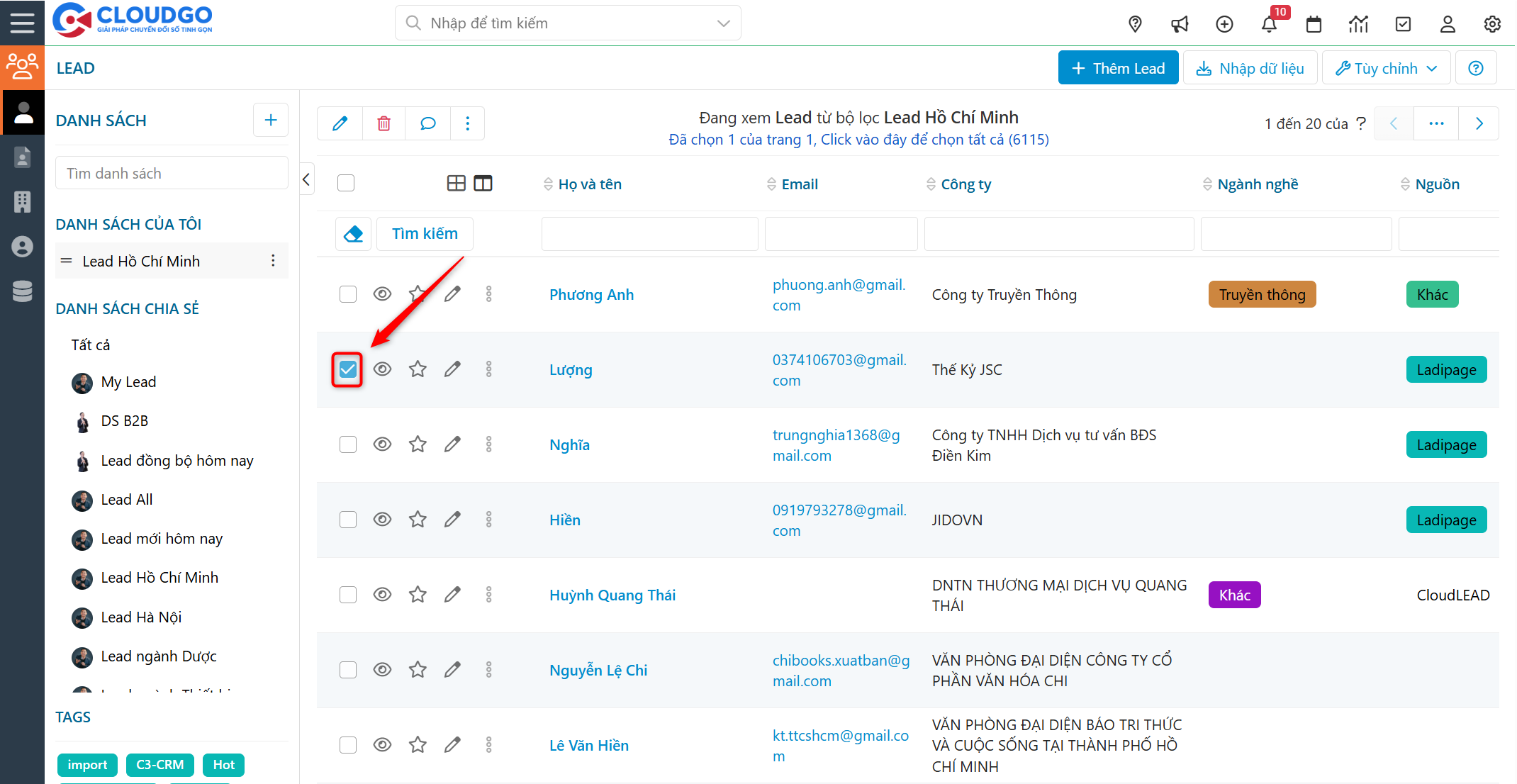
Task: Click the Tìm danh sách input field
Action: (172, 174)
